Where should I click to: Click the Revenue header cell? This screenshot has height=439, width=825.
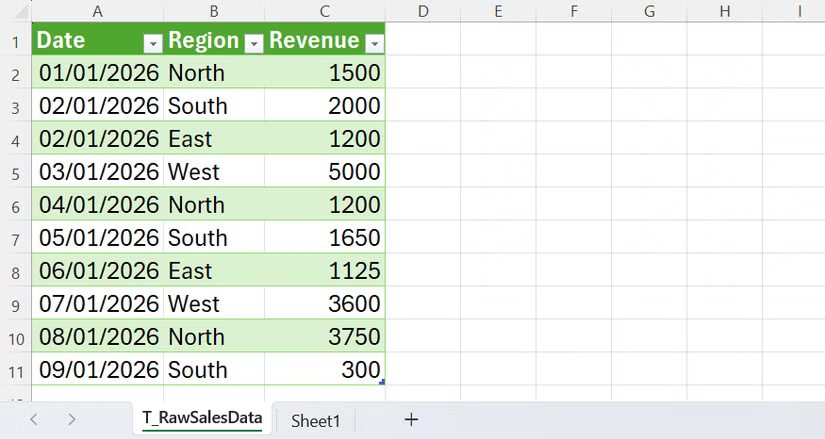coord(325,39)
